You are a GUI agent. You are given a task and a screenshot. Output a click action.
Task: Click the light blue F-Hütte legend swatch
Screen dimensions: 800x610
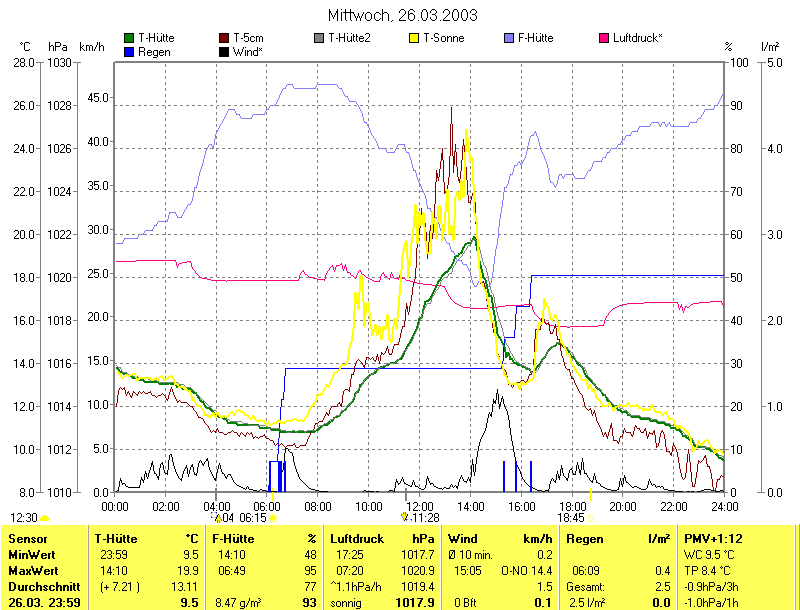pyautogui.click(x=511, y=38)
